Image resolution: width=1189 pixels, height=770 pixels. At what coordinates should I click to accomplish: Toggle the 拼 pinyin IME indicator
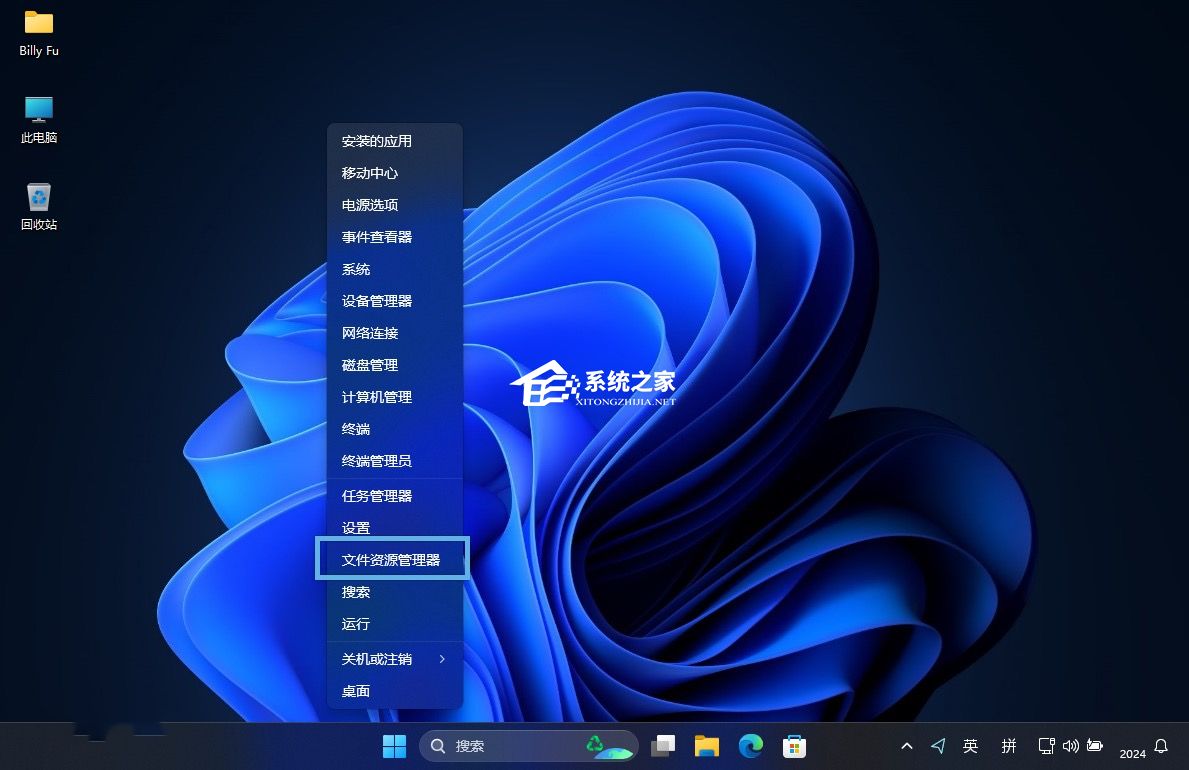point(1009,746)
